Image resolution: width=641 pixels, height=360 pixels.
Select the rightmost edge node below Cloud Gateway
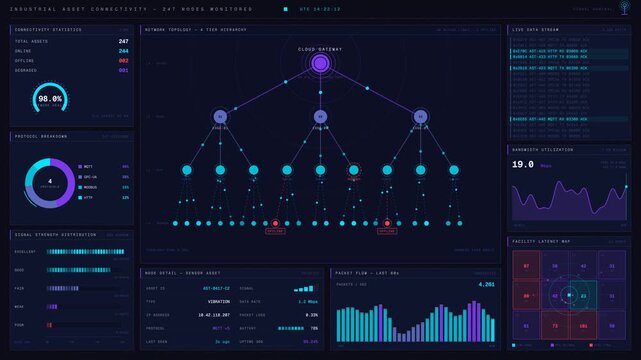point(420,116)
